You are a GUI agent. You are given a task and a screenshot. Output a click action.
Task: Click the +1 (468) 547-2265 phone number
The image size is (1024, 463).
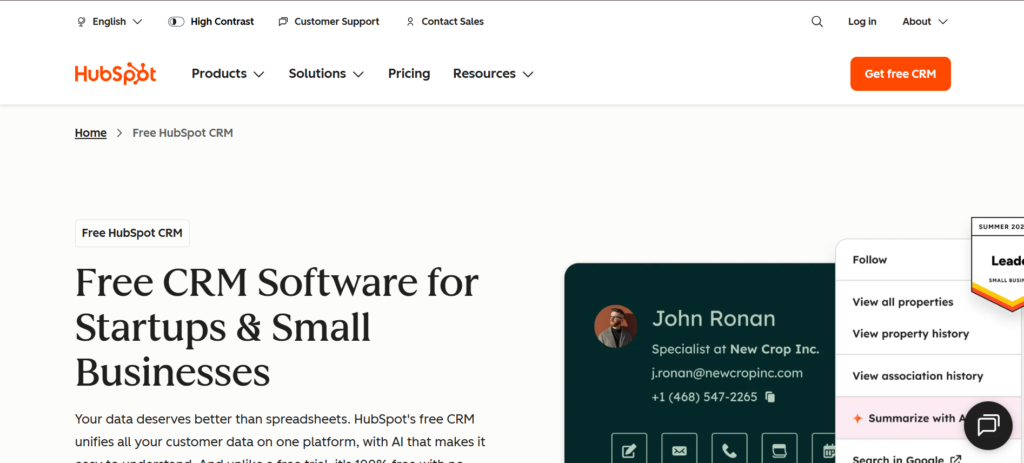click(x=704, y=397)
